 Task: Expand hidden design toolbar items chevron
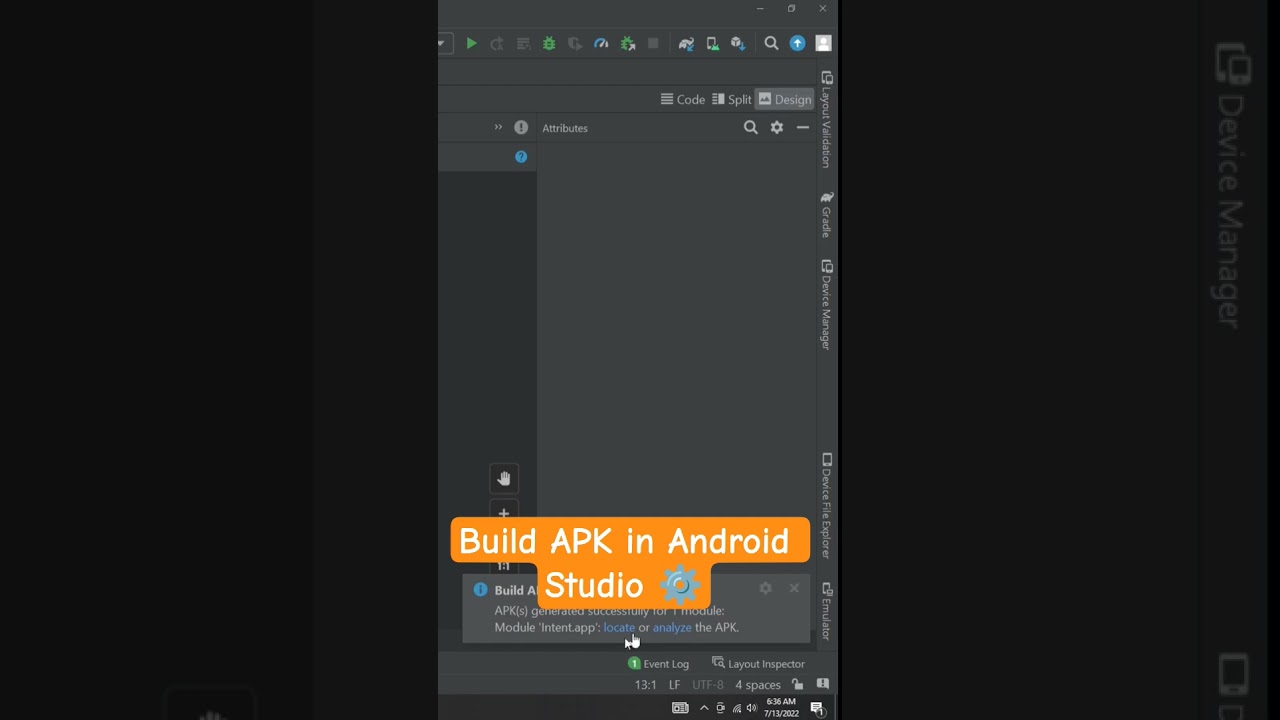click(x=498, y=127)
